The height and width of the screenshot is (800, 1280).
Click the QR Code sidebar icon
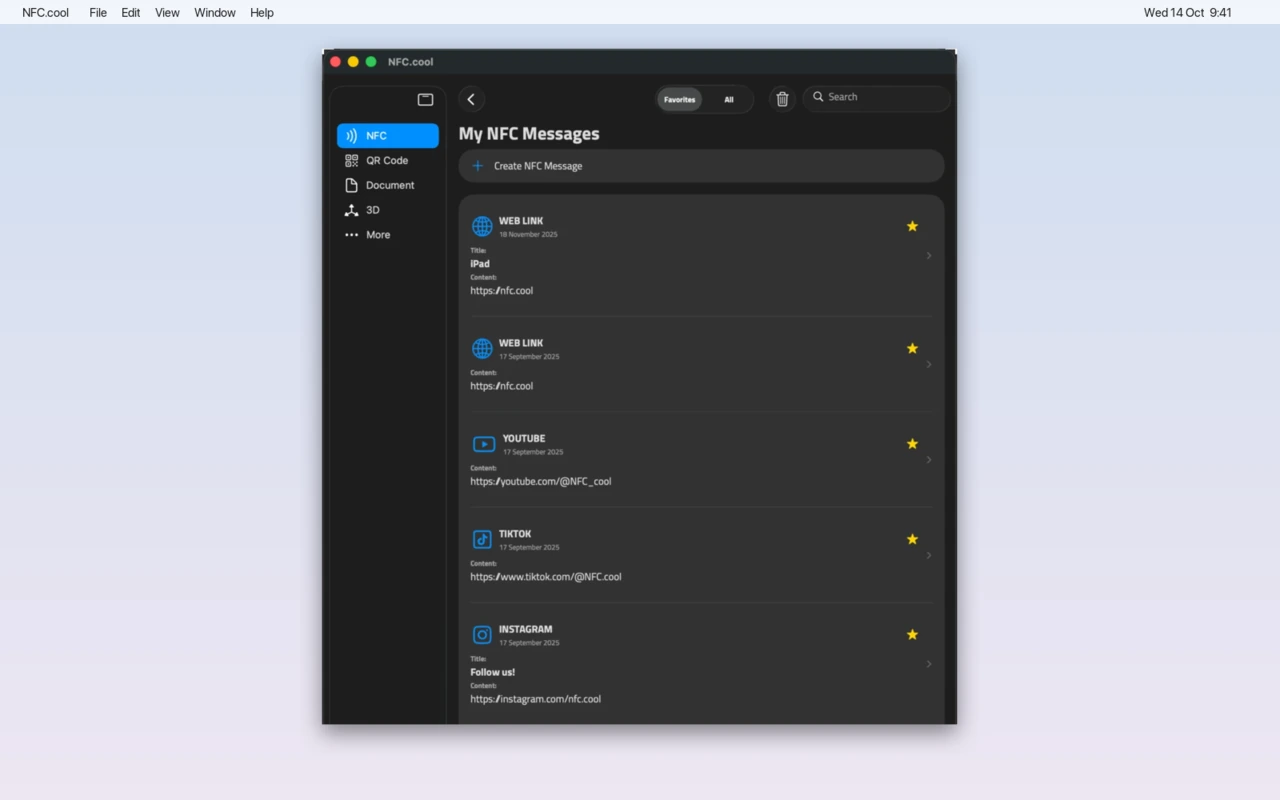coord(351,160)
